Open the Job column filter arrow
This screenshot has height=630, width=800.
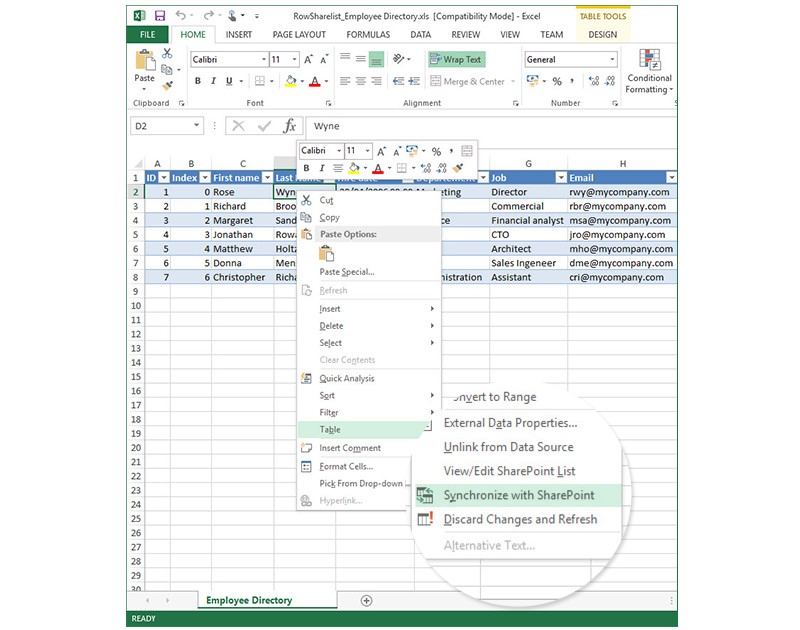pos(561,178)
